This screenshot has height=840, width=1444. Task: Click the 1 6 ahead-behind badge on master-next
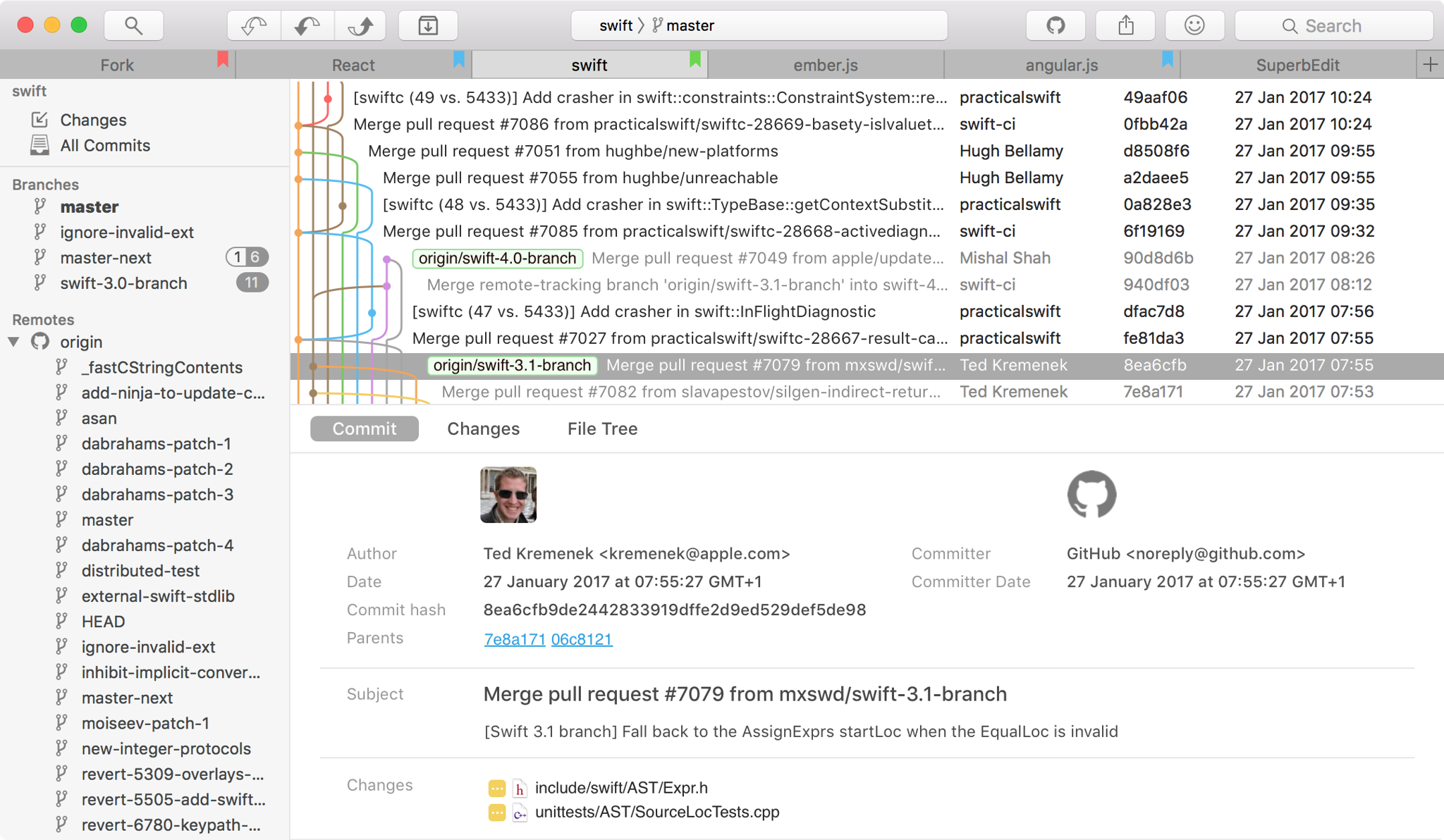pos(247,257)
